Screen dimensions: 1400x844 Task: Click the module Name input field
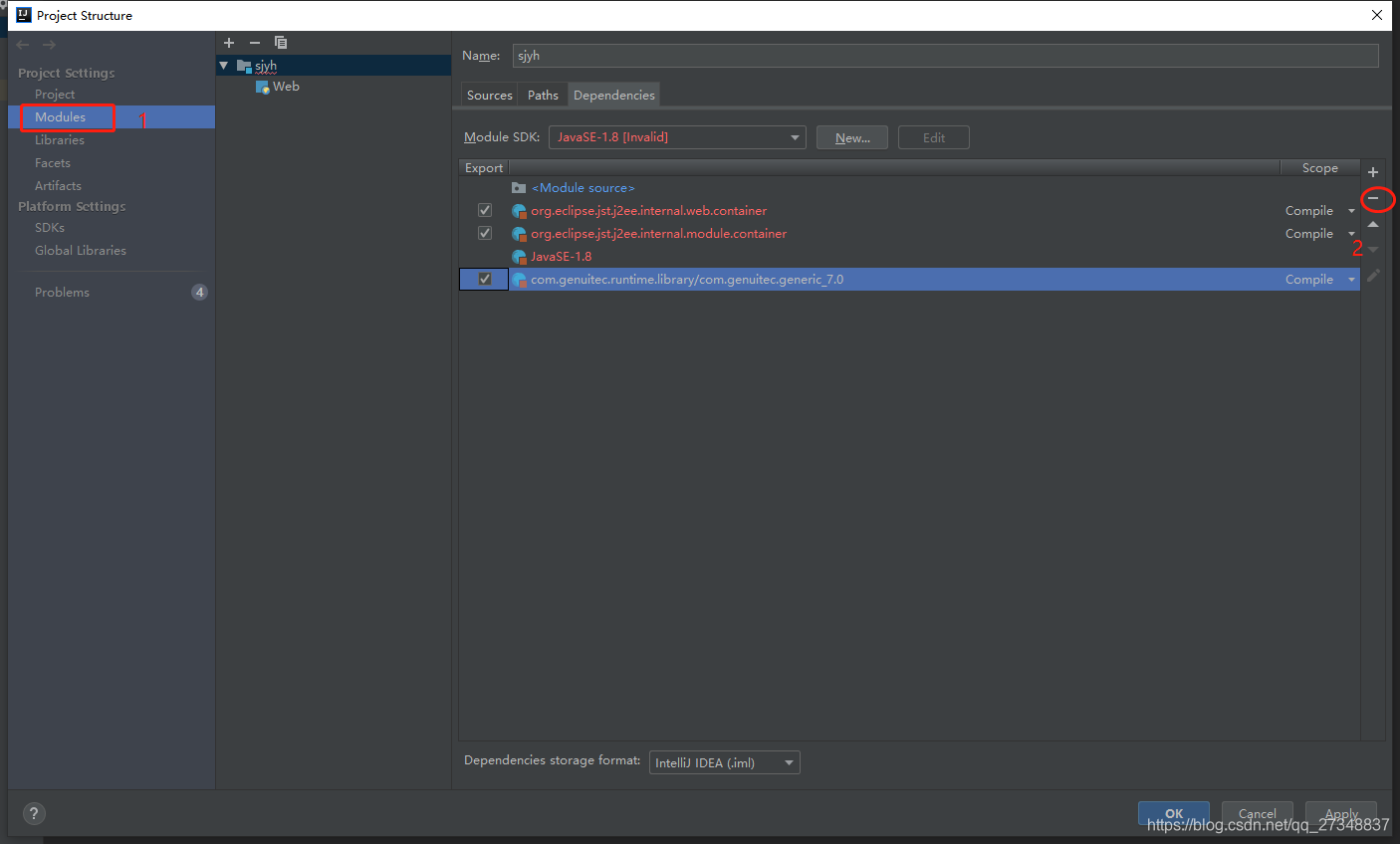946,56
